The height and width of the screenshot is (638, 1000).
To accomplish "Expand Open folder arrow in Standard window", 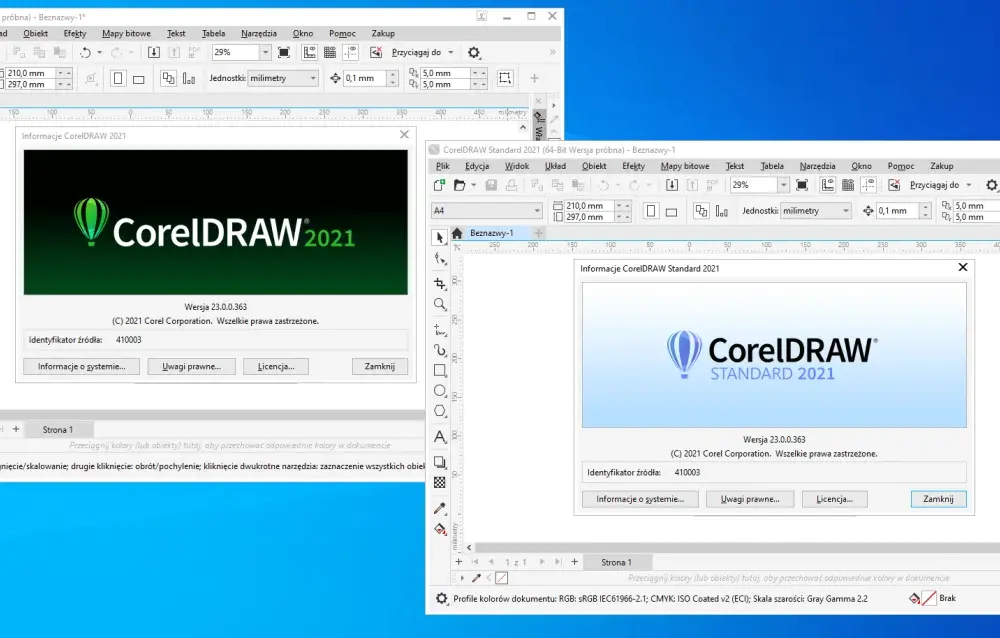I will [473, 185].
